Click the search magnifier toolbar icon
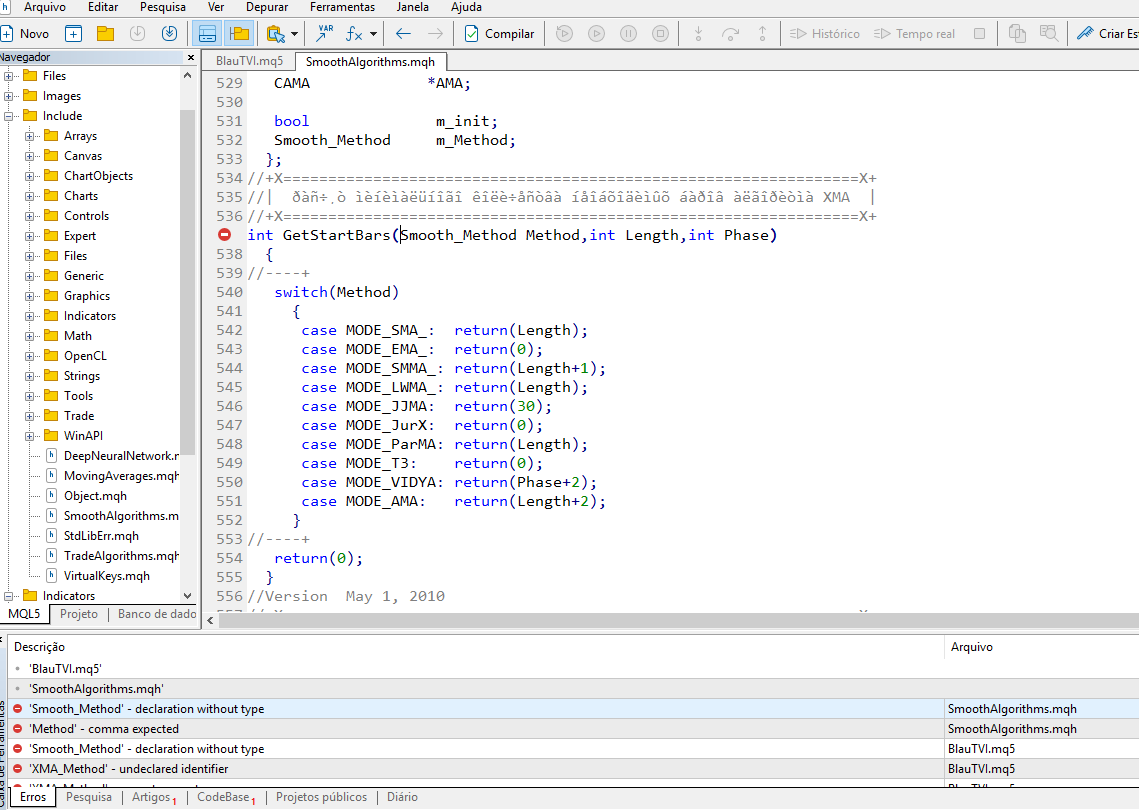Screen dimensions: 1139x810 click(1048, 33)
